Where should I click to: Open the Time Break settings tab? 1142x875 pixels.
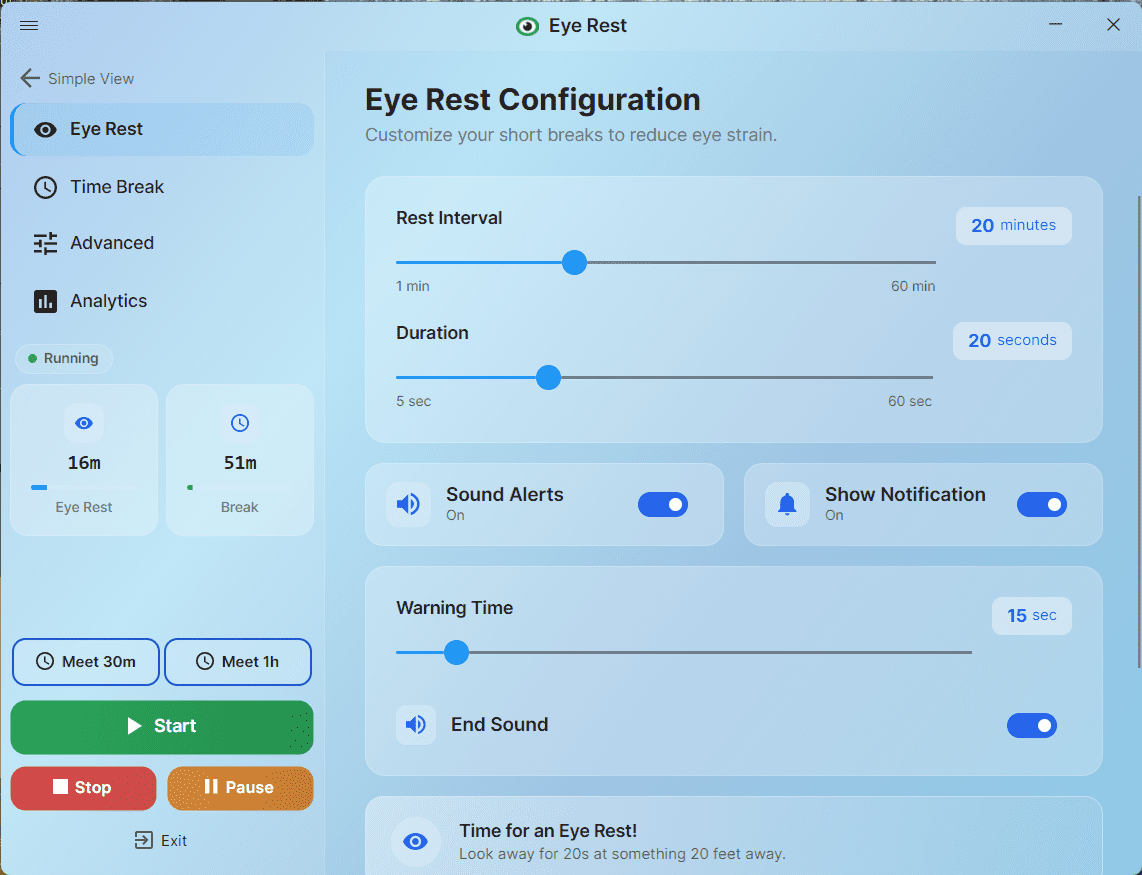(116, 187)
